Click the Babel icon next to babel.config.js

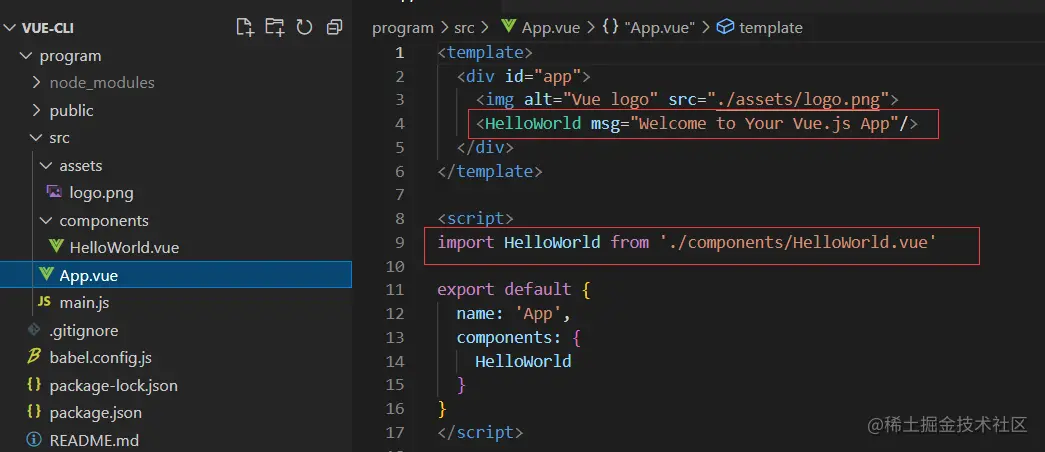point(34,357)
